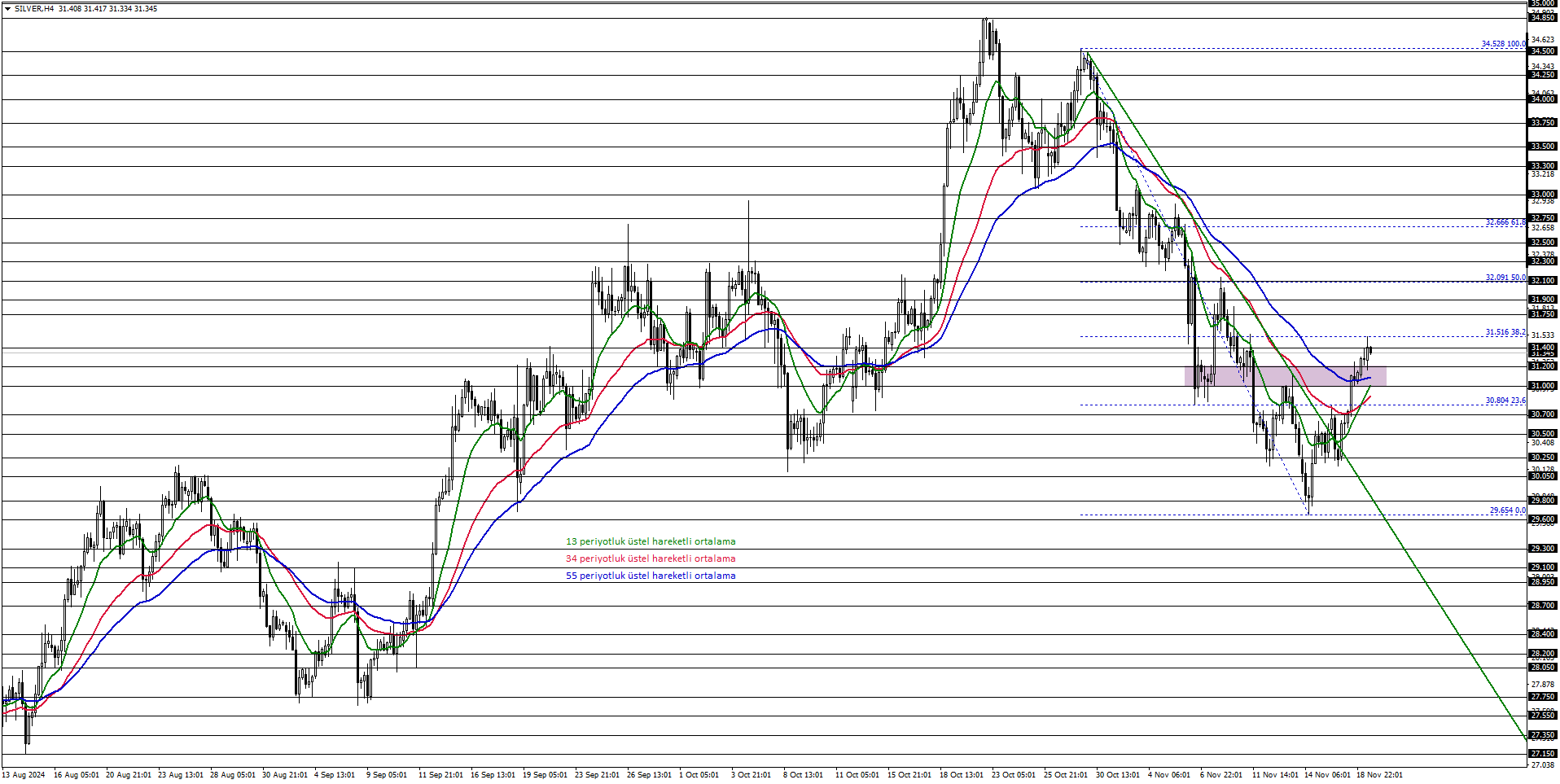
Task: Click the 34.250 horizontal line price tag
Action: tap(1543, 75)
